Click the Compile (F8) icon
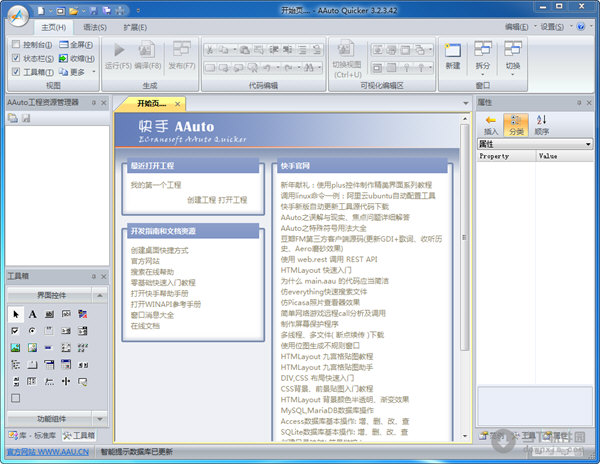Viewport: 600px width, 464px height. click(x=146, y=50)
